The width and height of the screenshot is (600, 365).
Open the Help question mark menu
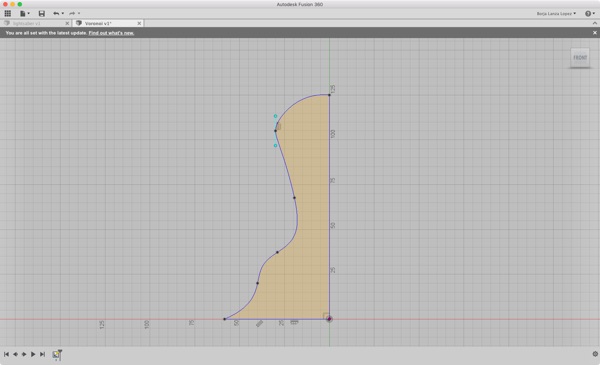click(x=590, y=13)
